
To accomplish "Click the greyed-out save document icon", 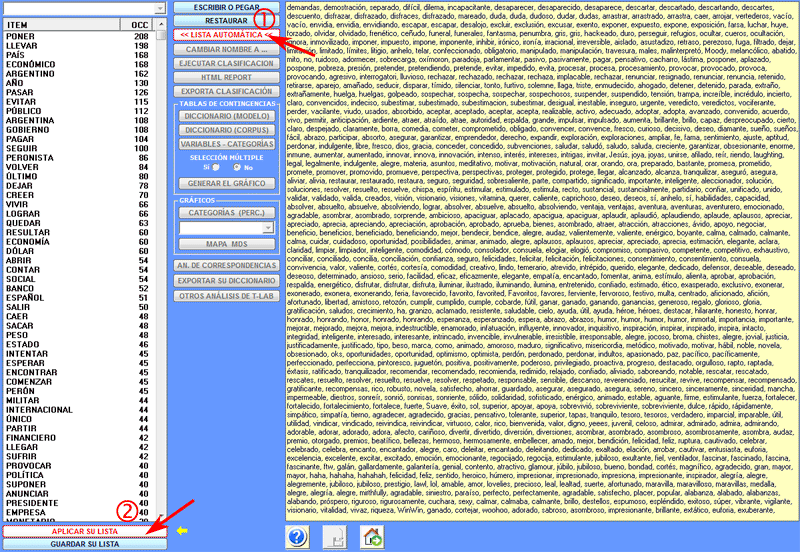I will (x=335, y=537).
